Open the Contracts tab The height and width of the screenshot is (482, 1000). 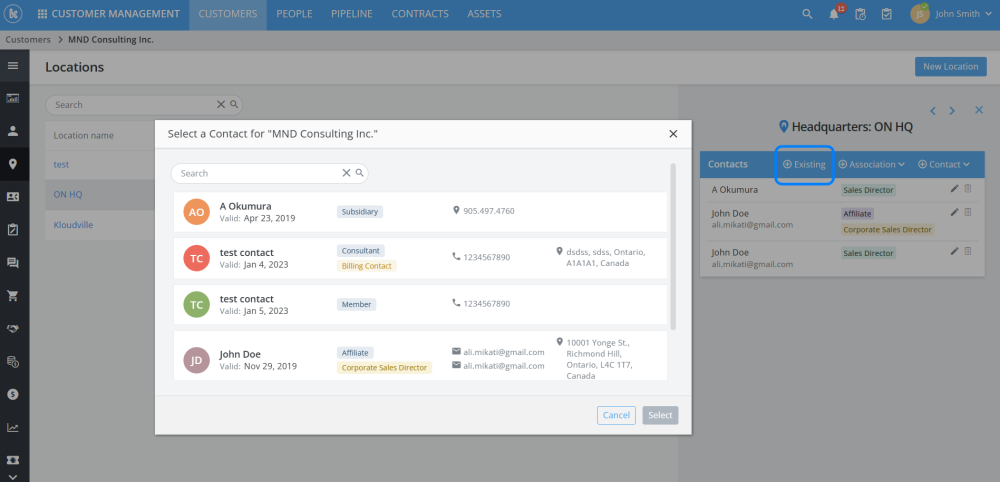(x=419, y=14)
